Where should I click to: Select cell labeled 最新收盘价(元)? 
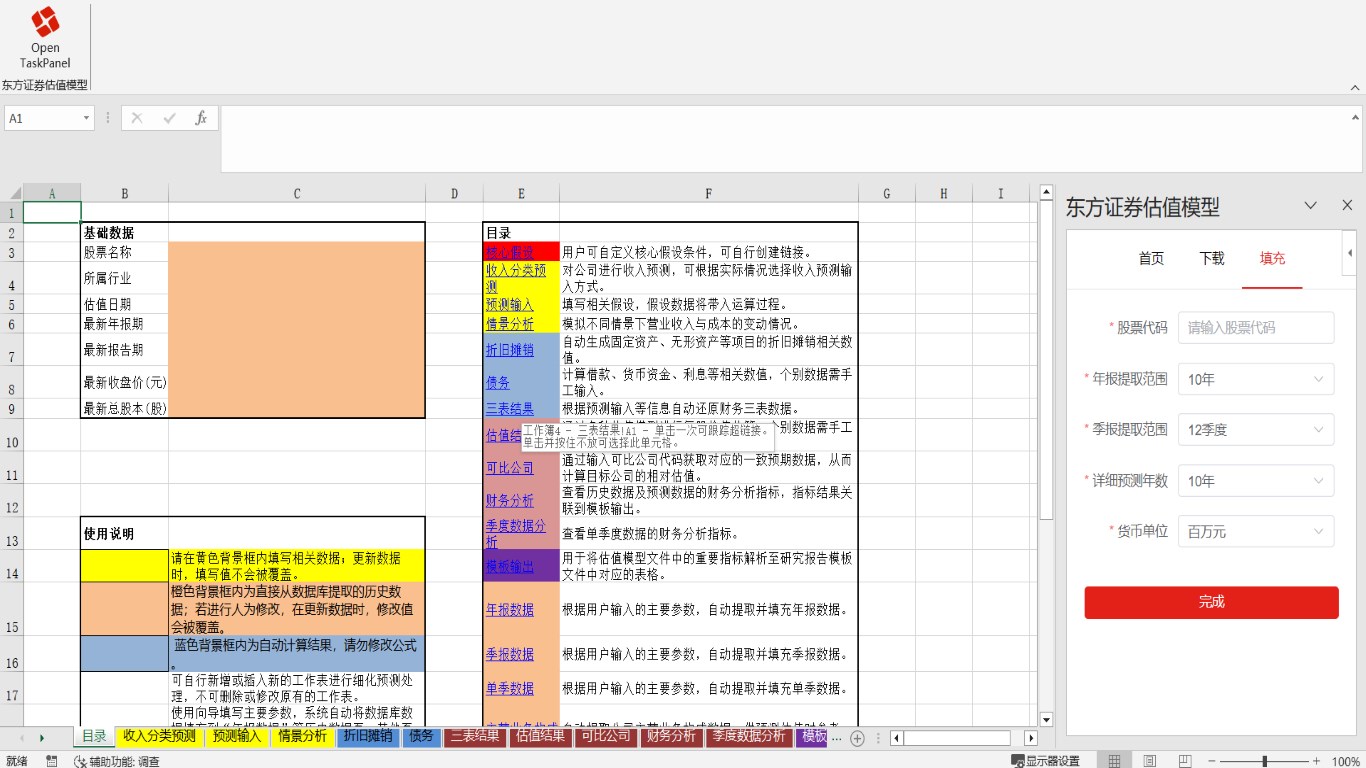[x=125, y=382]
